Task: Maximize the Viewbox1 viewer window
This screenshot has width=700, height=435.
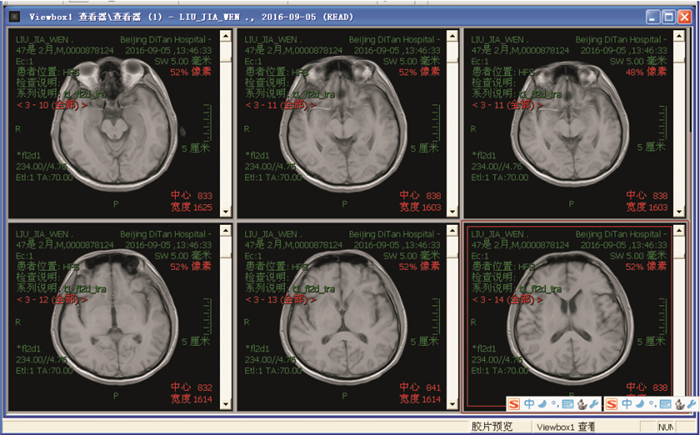Action: tap(667, 16)
